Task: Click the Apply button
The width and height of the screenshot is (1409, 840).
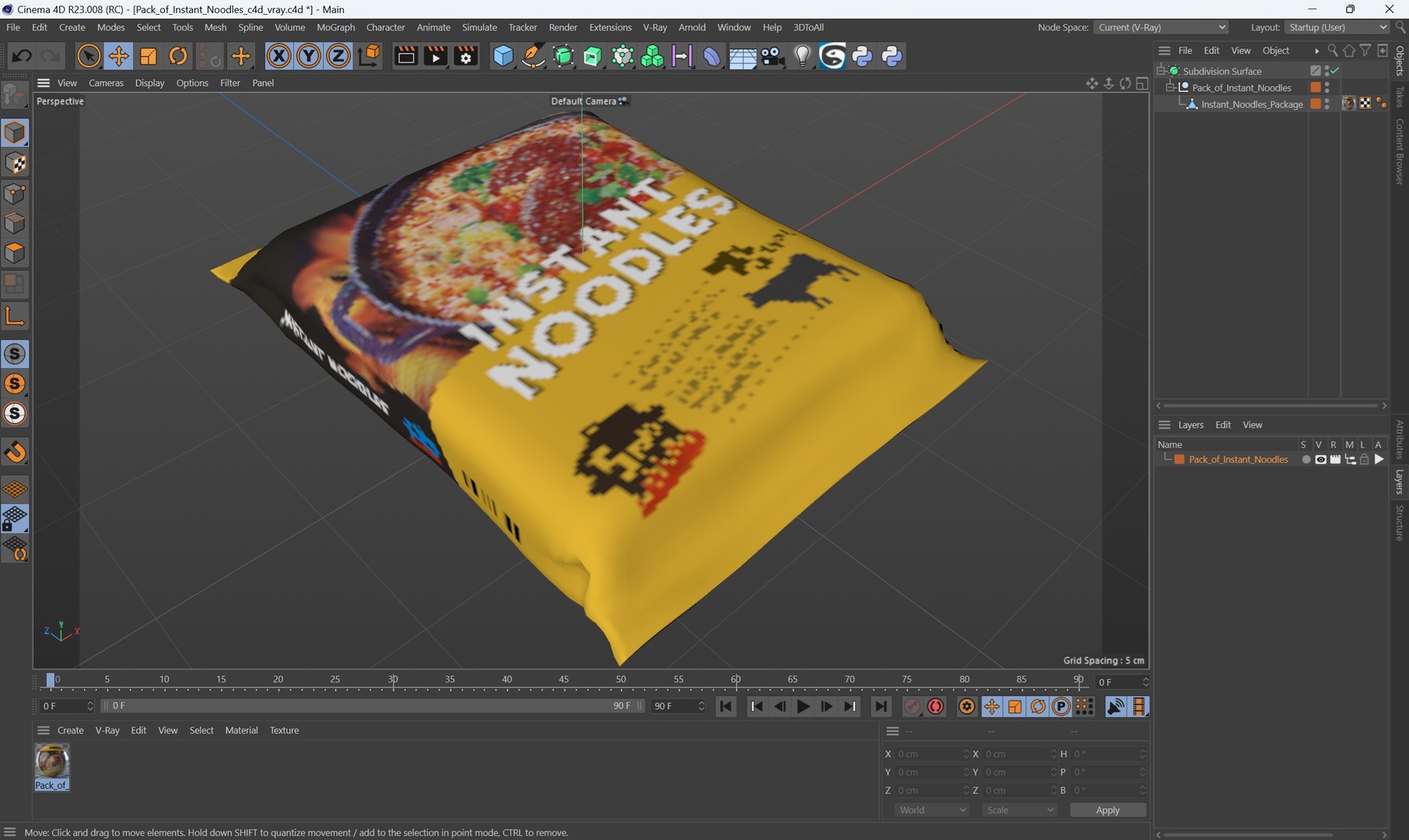Action: pos(1107,810)
